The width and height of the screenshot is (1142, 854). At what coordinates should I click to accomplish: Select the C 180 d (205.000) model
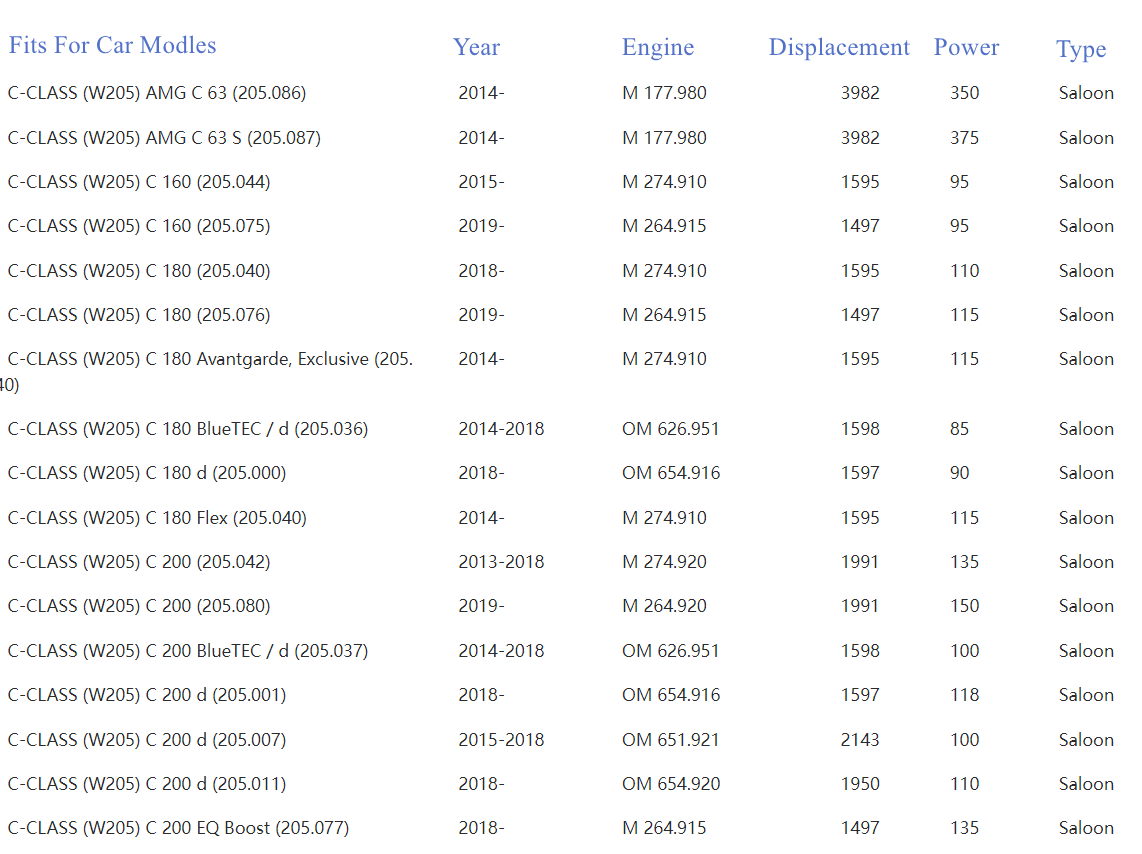click(146, 473)
